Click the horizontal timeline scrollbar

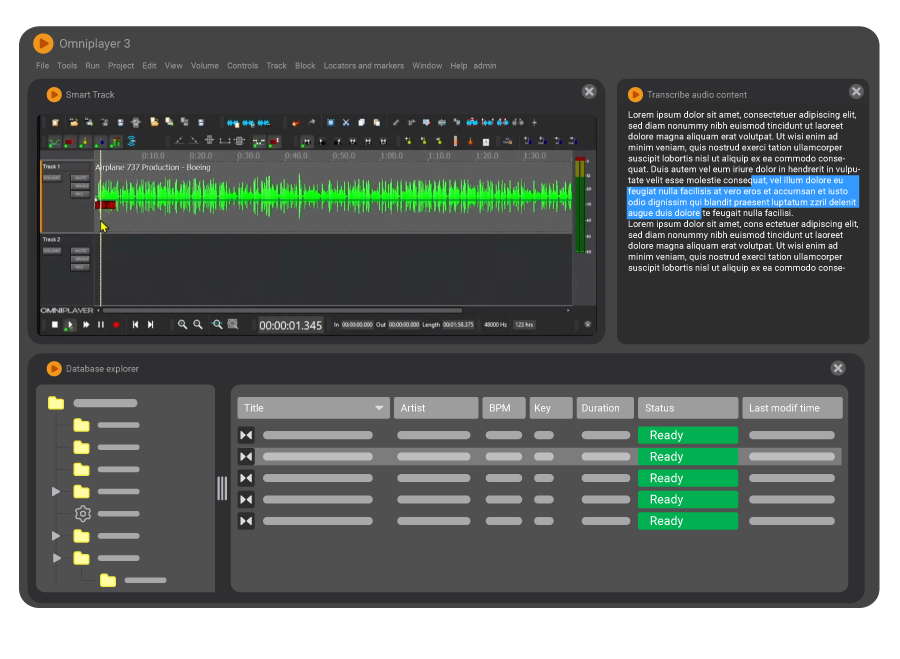pos(280,310)
